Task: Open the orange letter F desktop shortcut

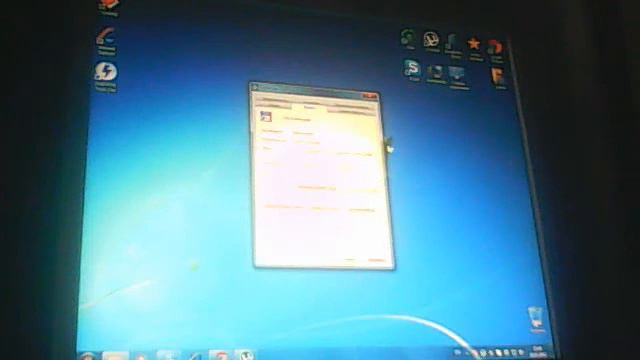Action: pos(498,78)
